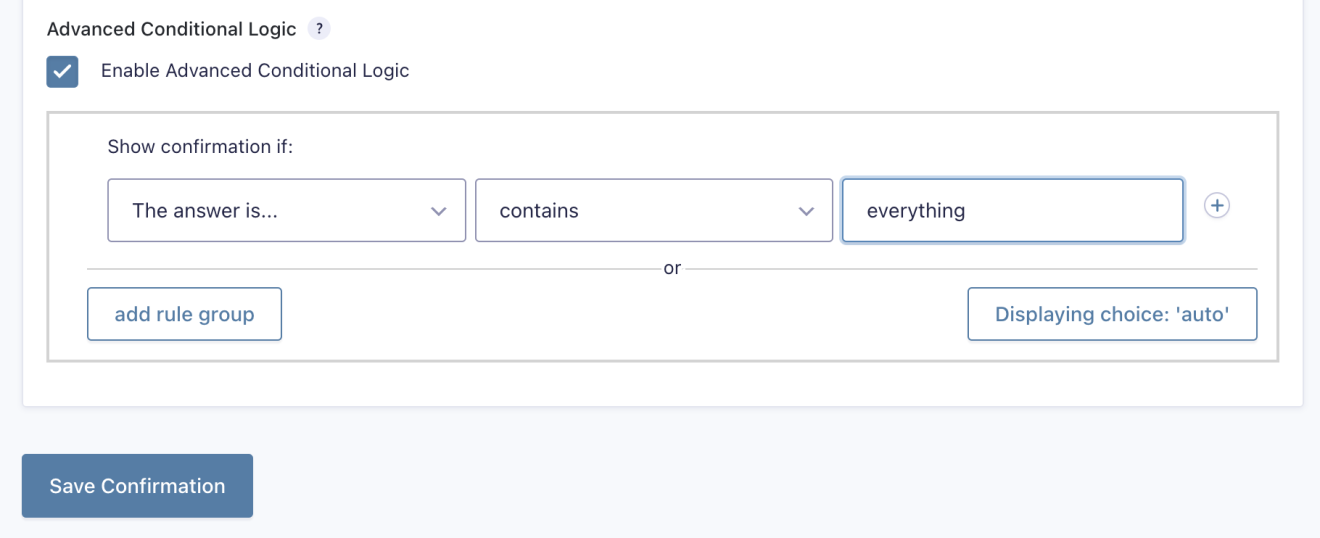Viewport: 1320px width, 538px height.
Task: Open the 'contains' operator dropdown
Action: [x=653, y=210]
